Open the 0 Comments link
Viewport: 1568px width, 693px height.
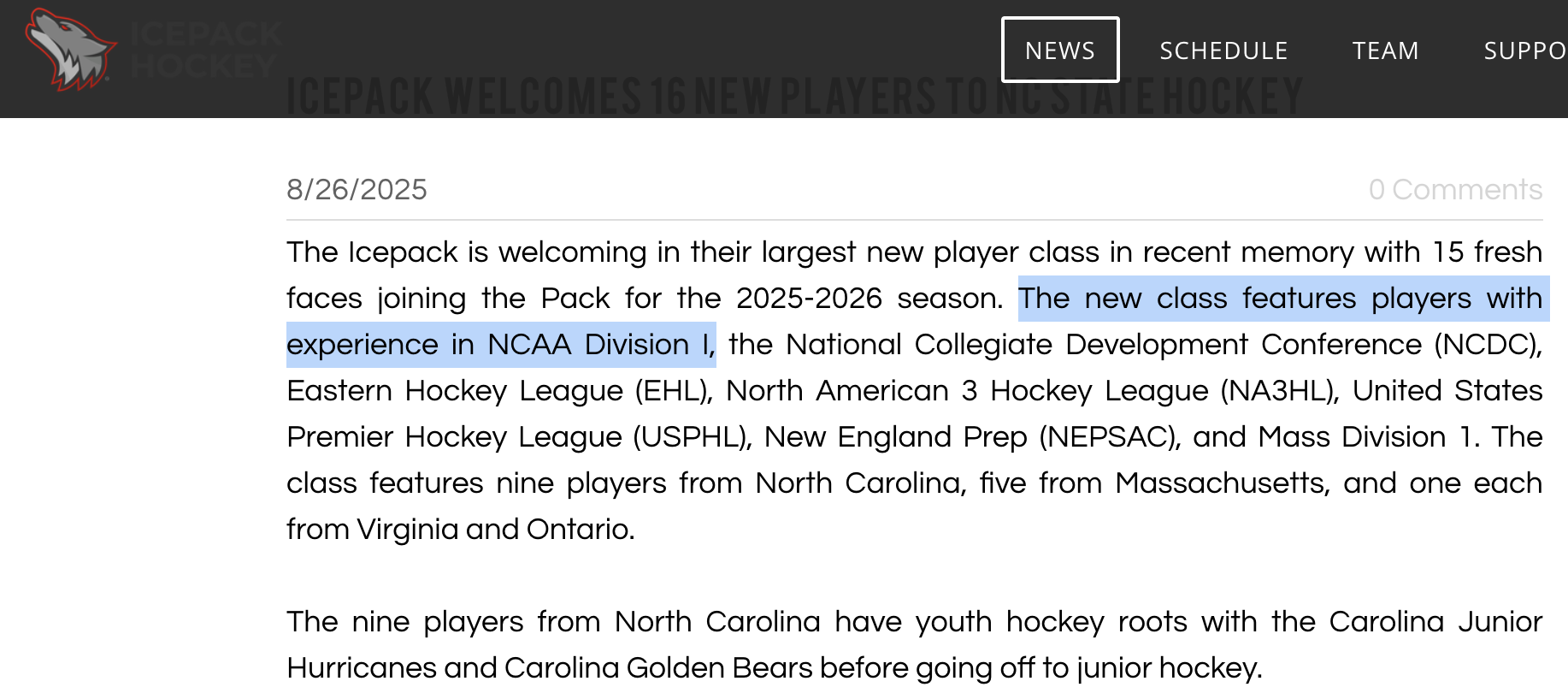1455,189
